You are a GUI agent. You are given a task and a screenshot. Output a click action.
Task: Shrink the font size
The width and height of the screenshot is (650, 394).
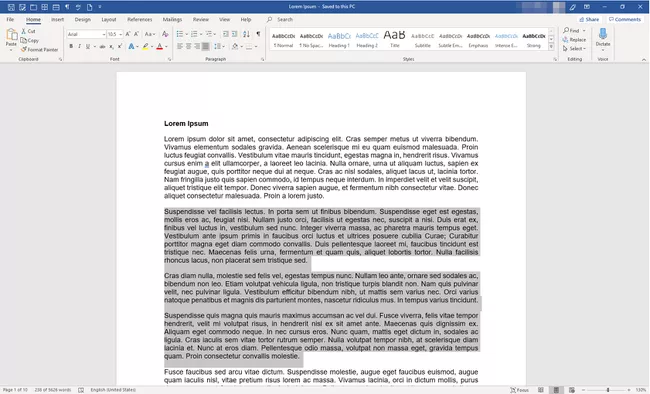point(136,34)
